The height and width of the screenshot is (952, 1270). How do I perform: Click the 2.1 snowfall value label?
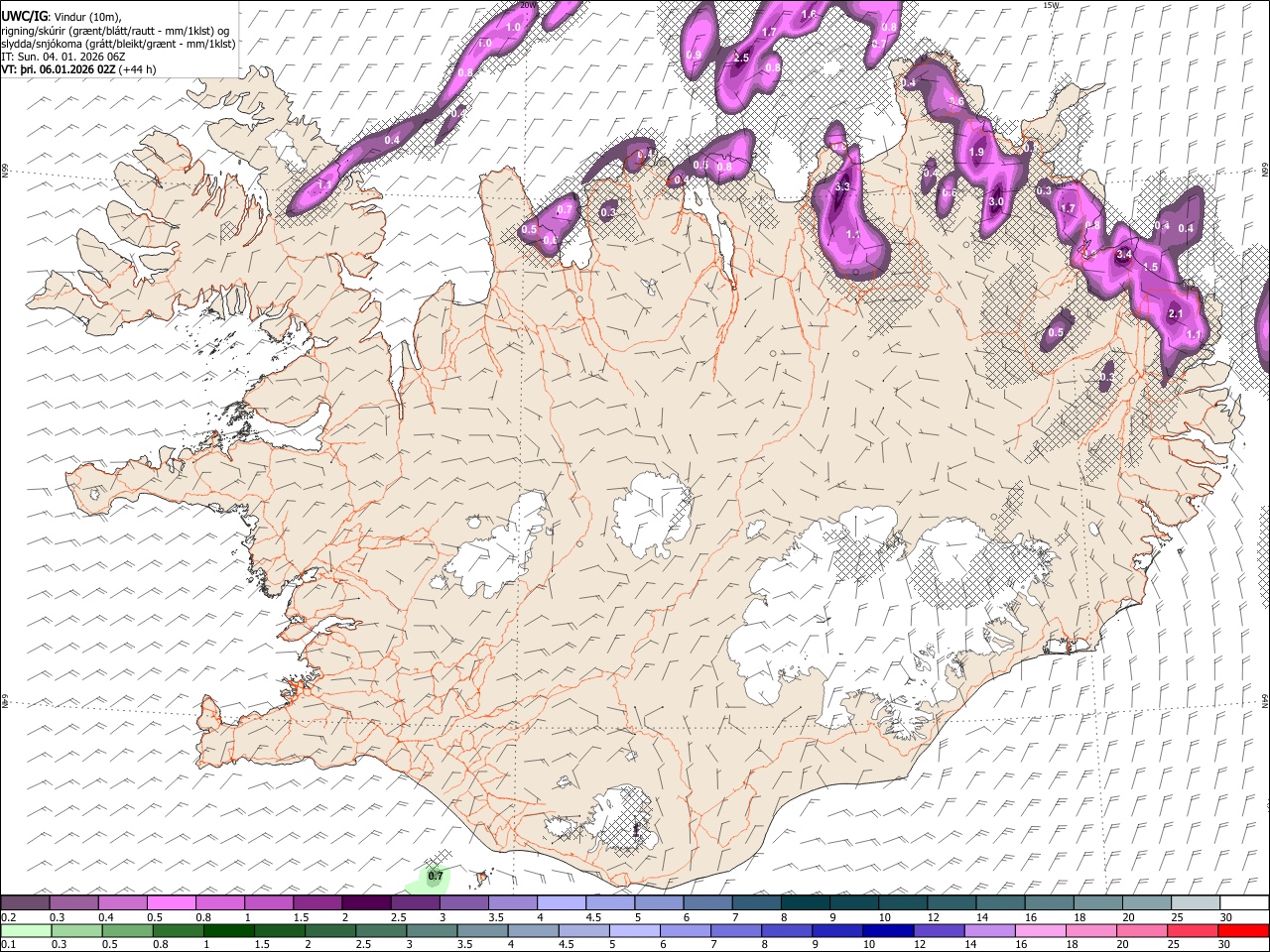tap(1176, 314)
